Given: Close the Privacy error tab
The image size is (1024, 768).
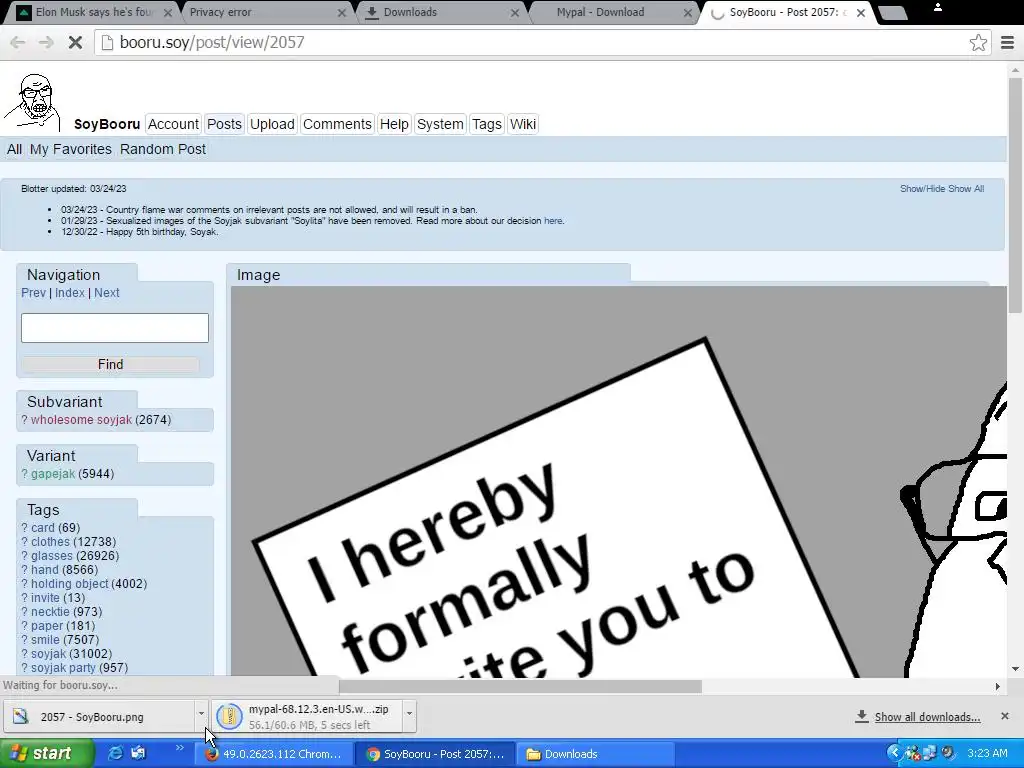Looking at the screenshot, I should [x=342, y=12].
